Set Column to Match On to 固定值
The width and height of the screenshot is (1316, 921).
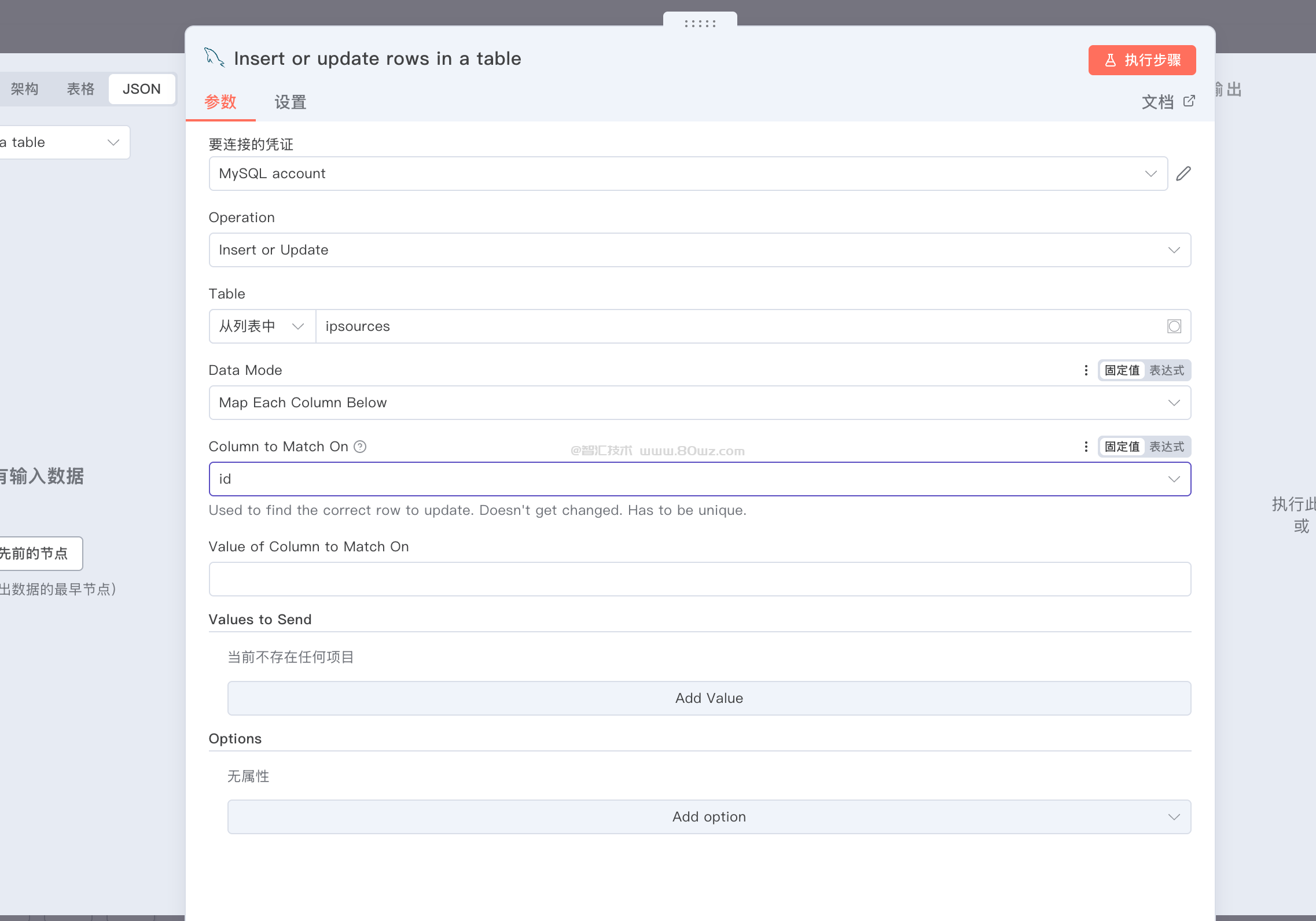coord(1122,447)
